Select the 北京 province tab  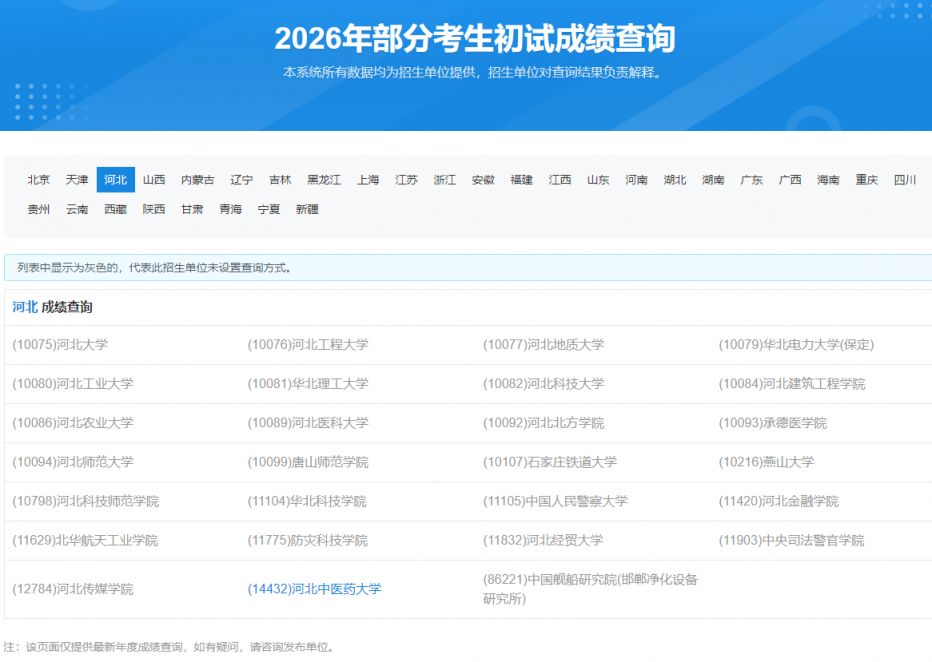[x=39, y=179]
